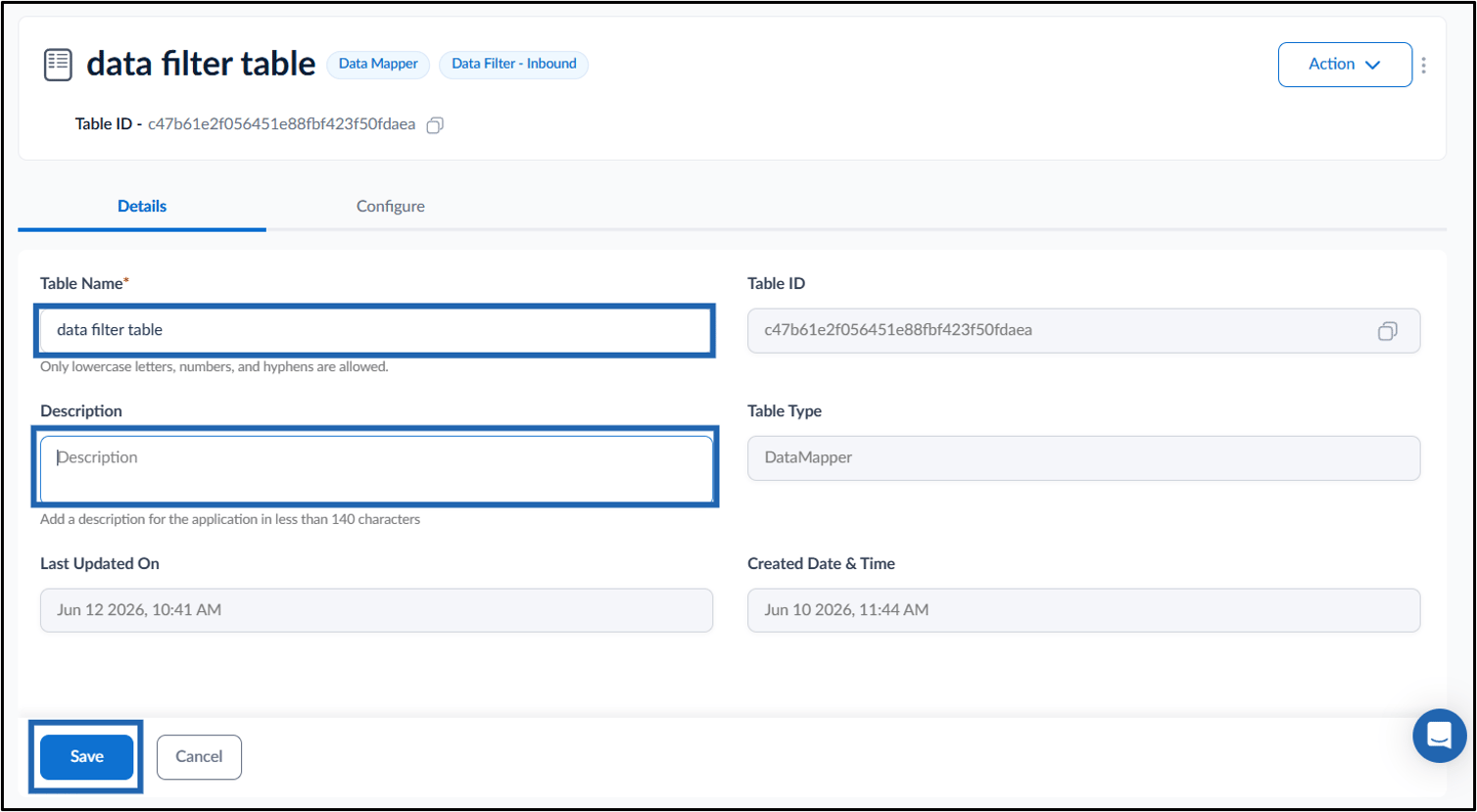Image resolution: width=1477 pixels, height=812 pixels.
Task: Save the table details
Action: (x=86, y=756)
